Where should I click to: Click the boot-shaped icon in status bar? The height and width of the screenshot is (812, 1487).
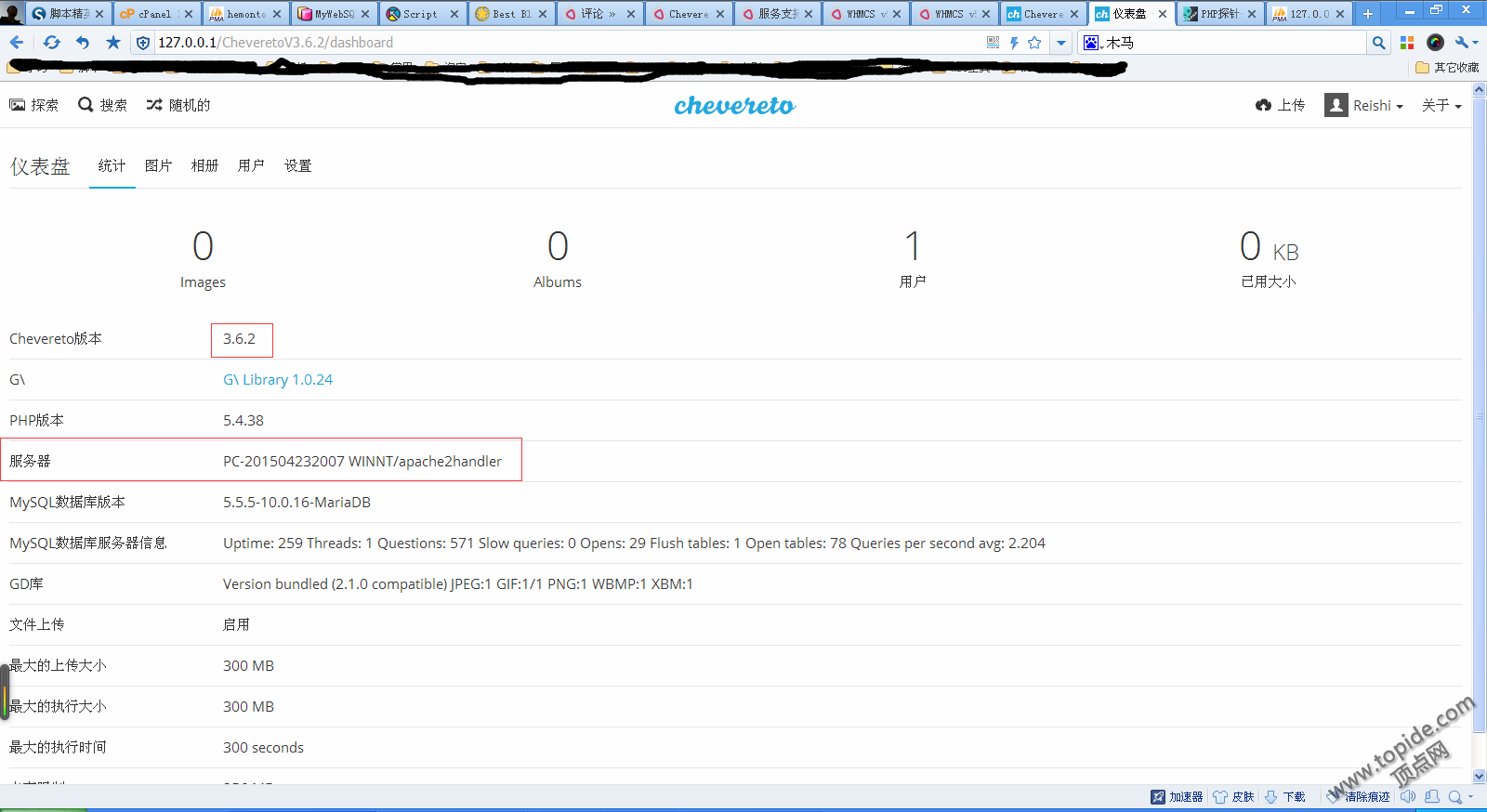click(1432, 796)
